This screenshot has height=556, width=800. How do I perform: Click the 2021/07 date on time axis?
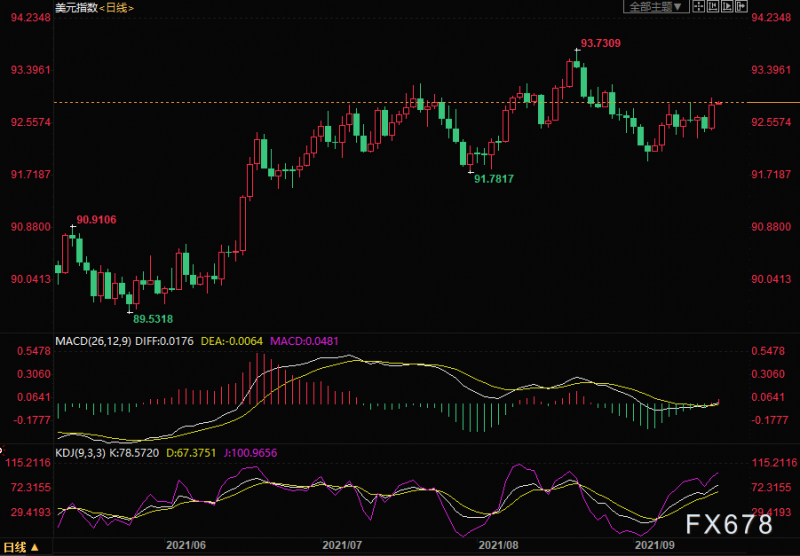coord(342,545)
